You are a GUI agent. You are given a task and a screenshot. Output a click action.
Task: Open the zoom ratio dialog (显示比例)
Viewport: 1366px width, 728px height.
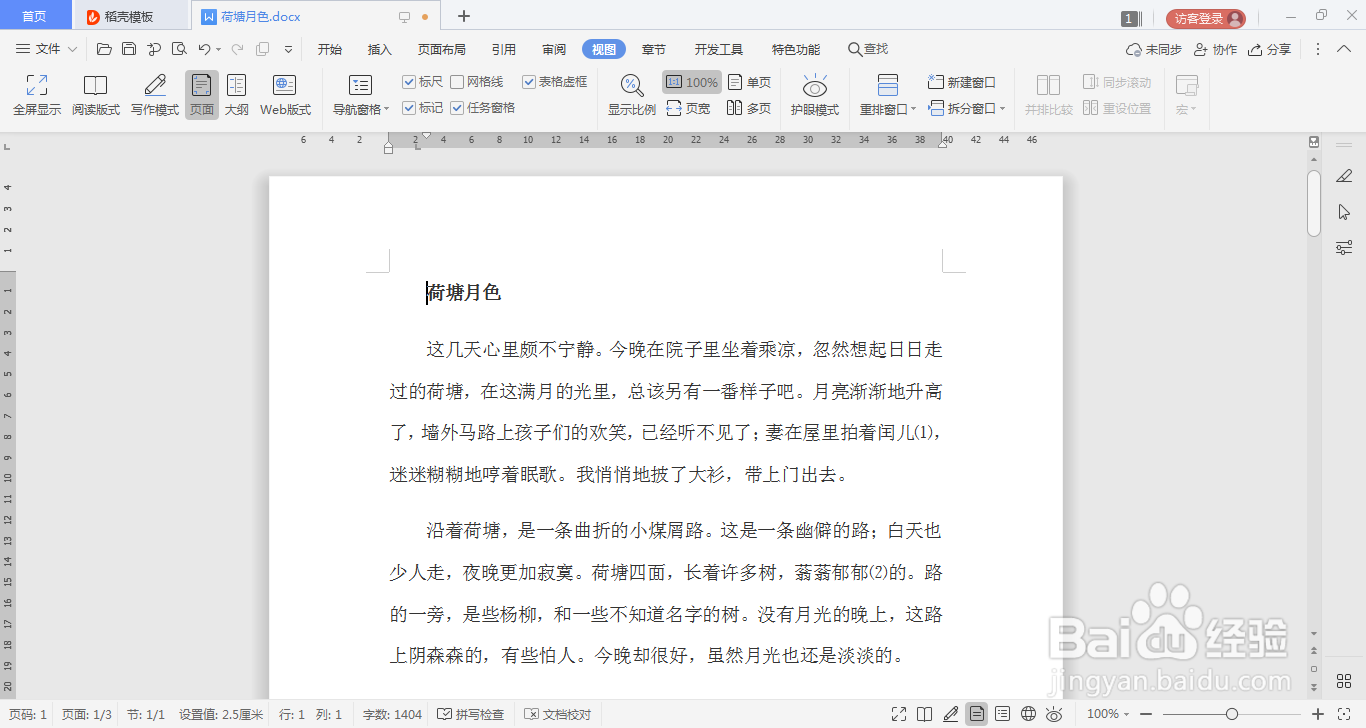pos(632,95)
